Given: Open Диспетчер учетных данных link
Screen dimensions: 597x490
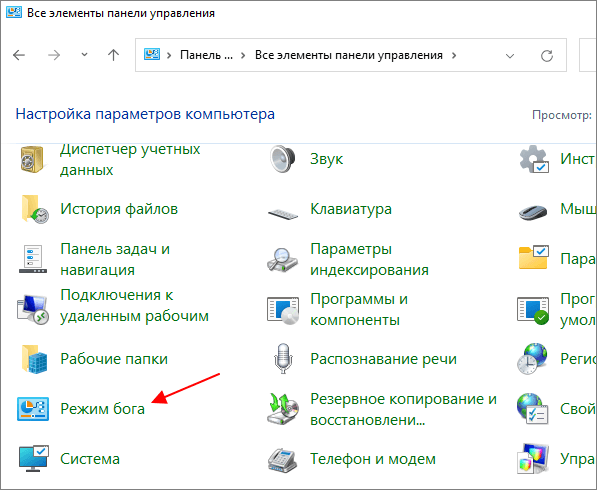Looking at the screenshot, I should [x=130, y=159].
